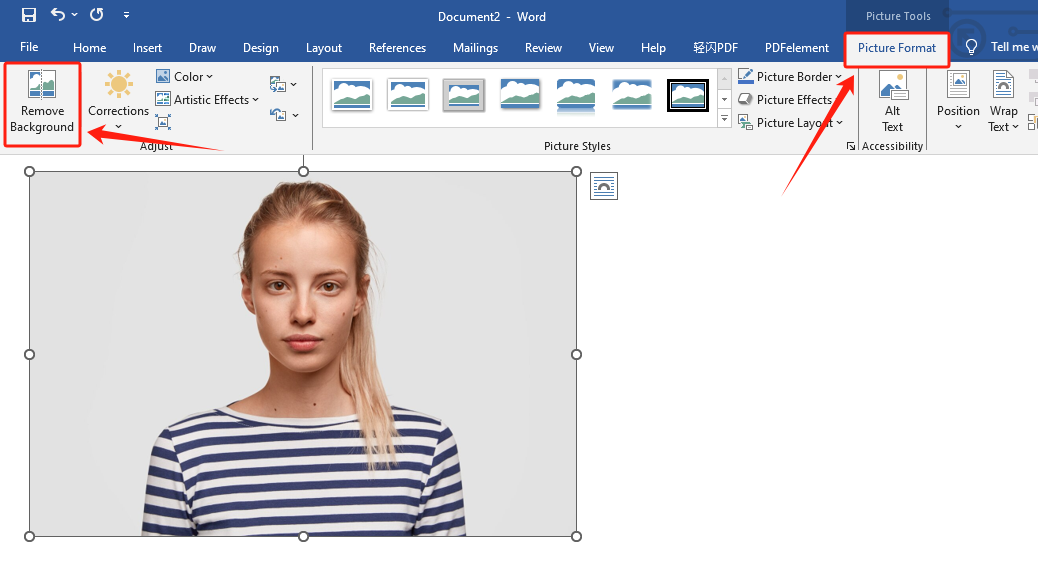This screenshot has height=566, width=1038.
Task: Open the Reset Picture dropdown
Action: pyautogui.click(x=284, y=115)
